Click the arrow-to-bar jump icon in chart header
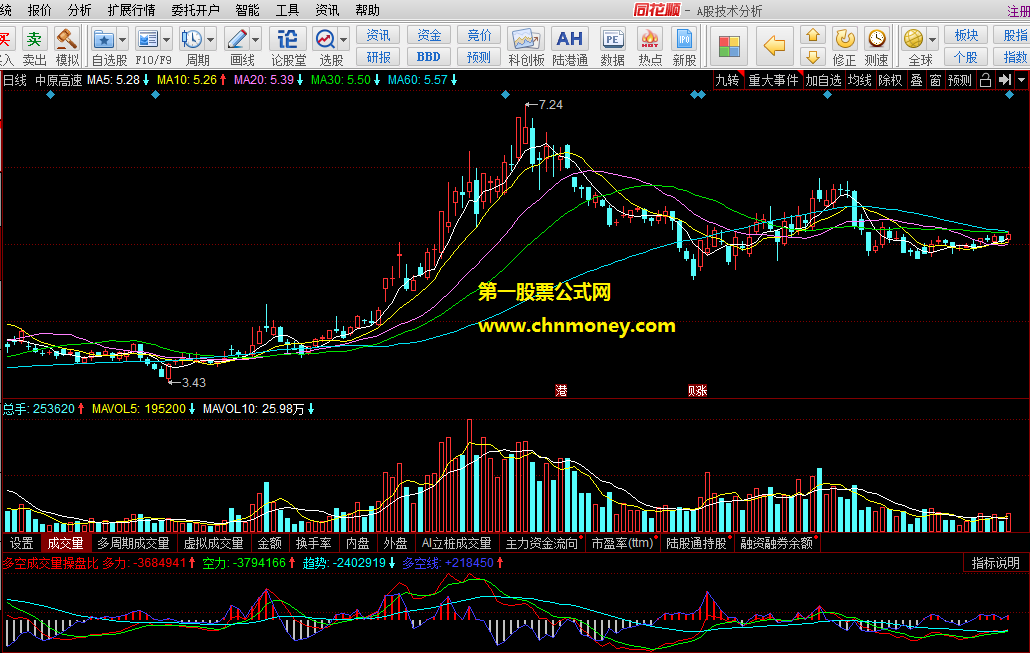The image size is (1030, 653). [1004, 80]
